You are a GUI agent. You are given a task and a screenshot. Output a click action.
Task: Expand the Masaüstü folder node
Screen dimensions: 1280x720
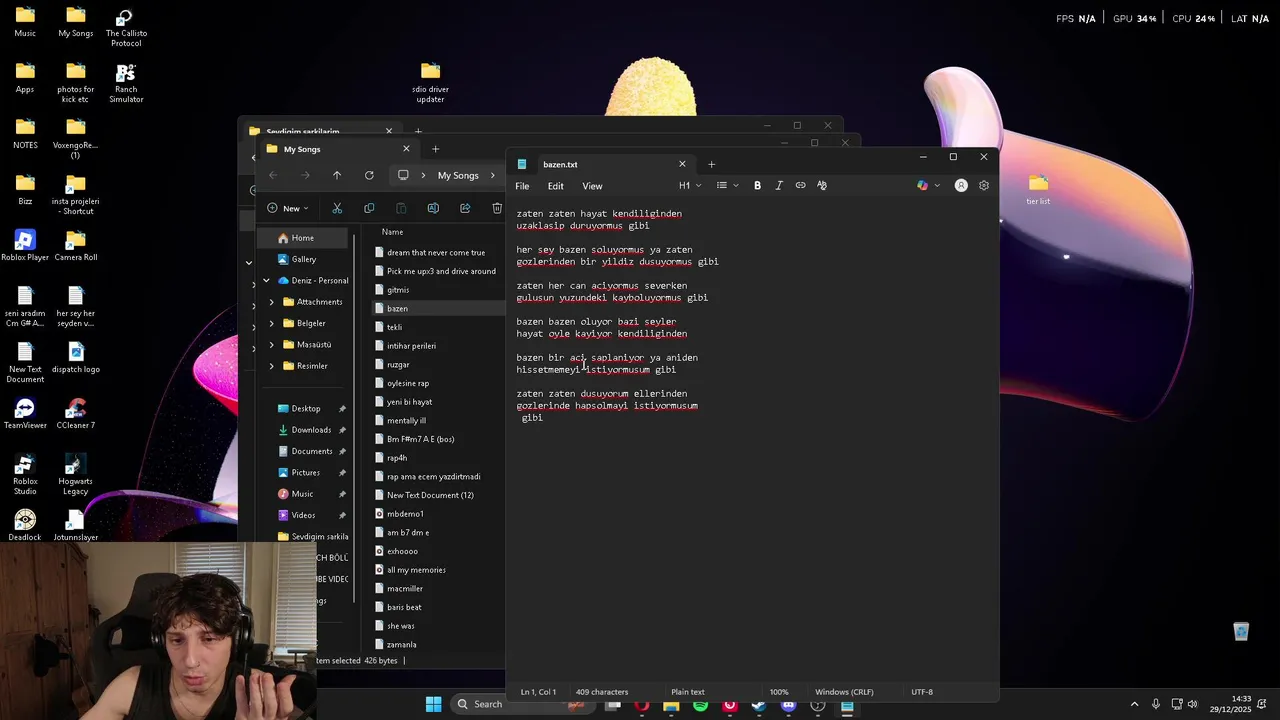[272, 345]
